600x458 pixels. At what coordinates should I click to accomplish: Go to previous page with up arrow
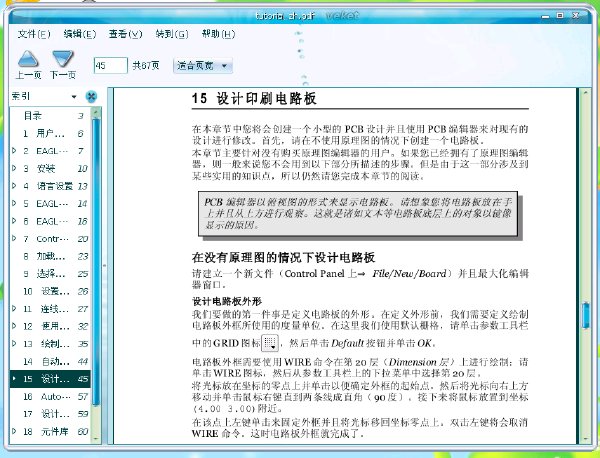point(28,59)
